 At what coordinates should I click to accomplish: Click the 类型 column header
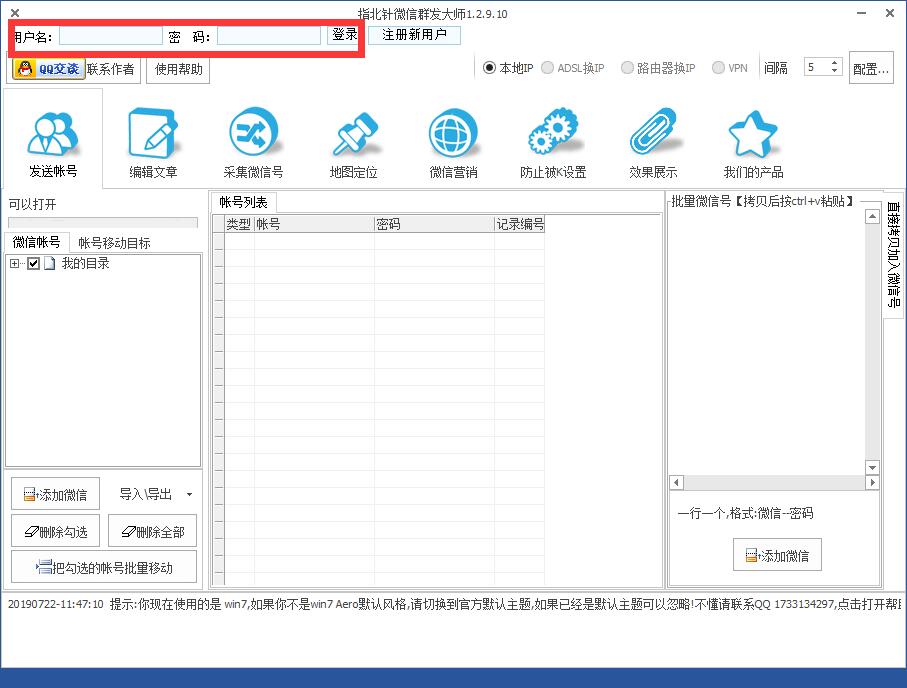[x=239, y=224]
